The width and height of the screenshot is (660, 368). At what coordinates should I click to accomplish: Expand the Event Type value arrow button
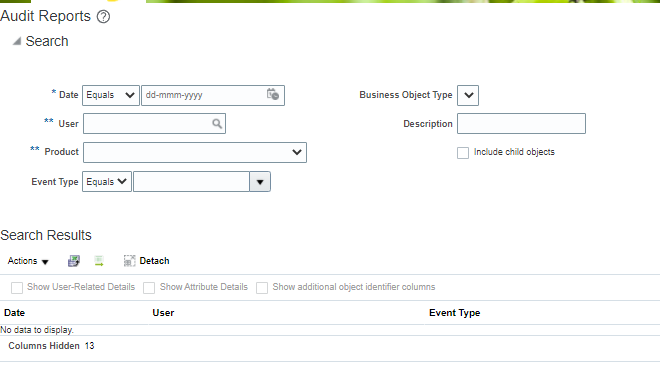coord(260,182)
